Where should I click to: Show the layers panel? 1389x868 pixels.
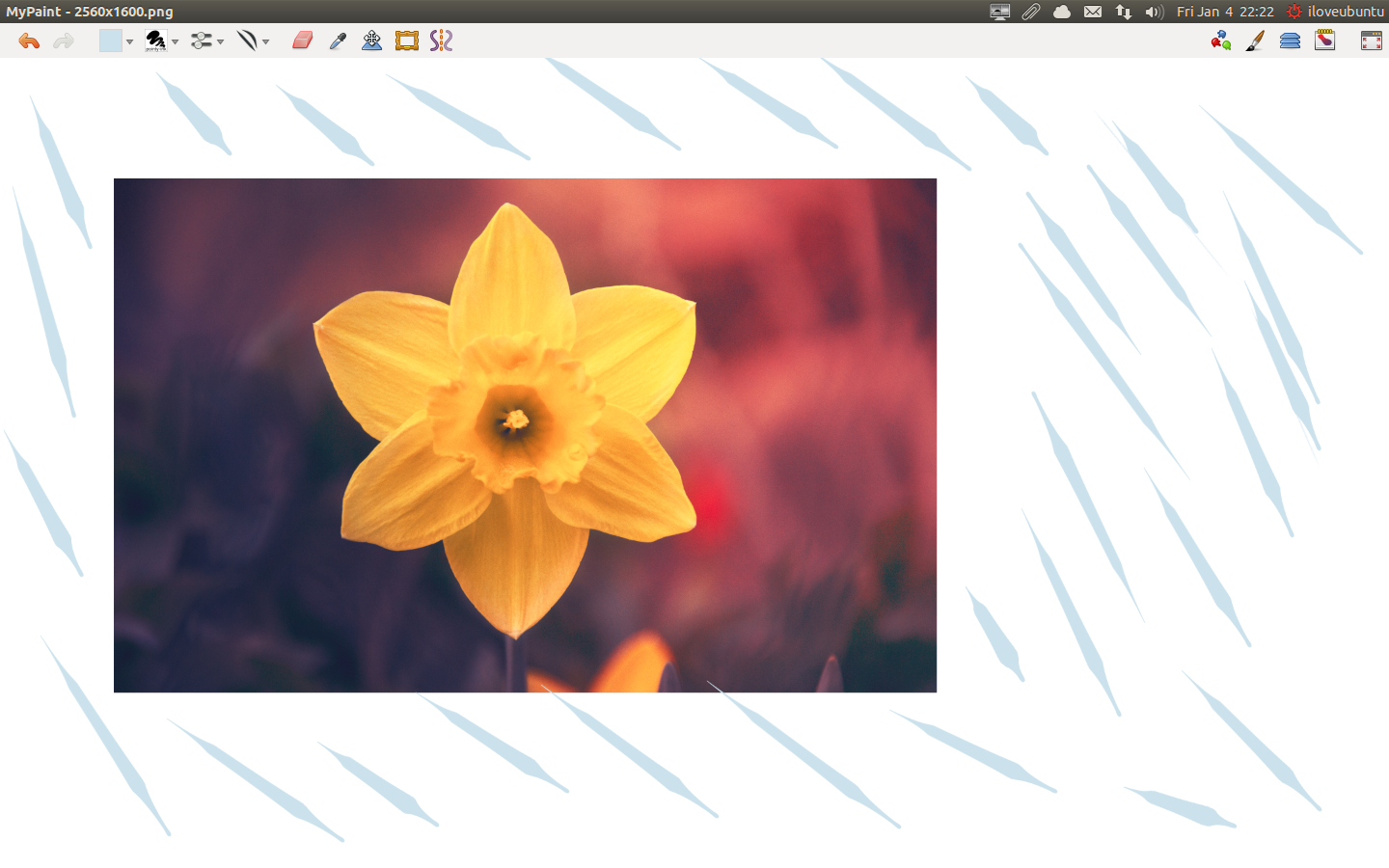[1290, 41]
